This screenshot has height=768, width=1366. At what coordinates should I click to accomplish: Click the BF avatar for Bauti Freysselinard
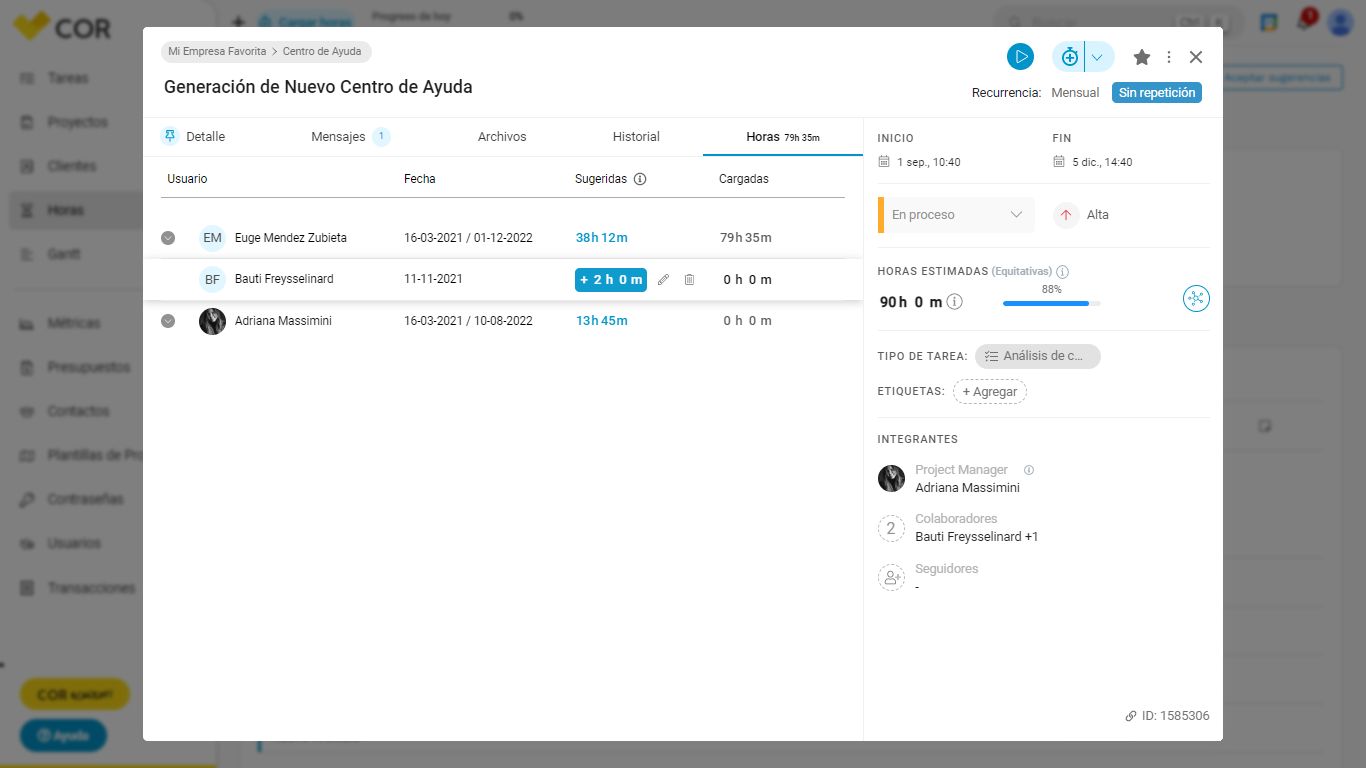pos(212,280)
